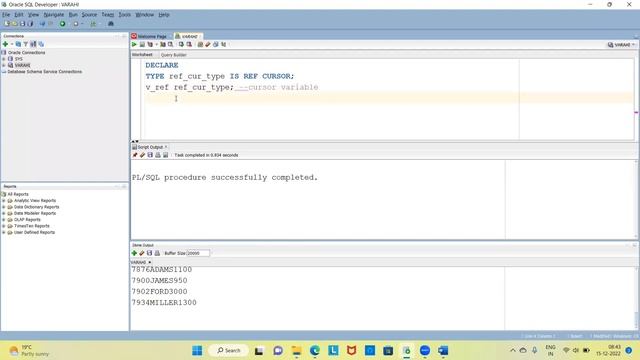
Task: Click the Open folder icon in main toolbar
Action: tap(15, 24)
